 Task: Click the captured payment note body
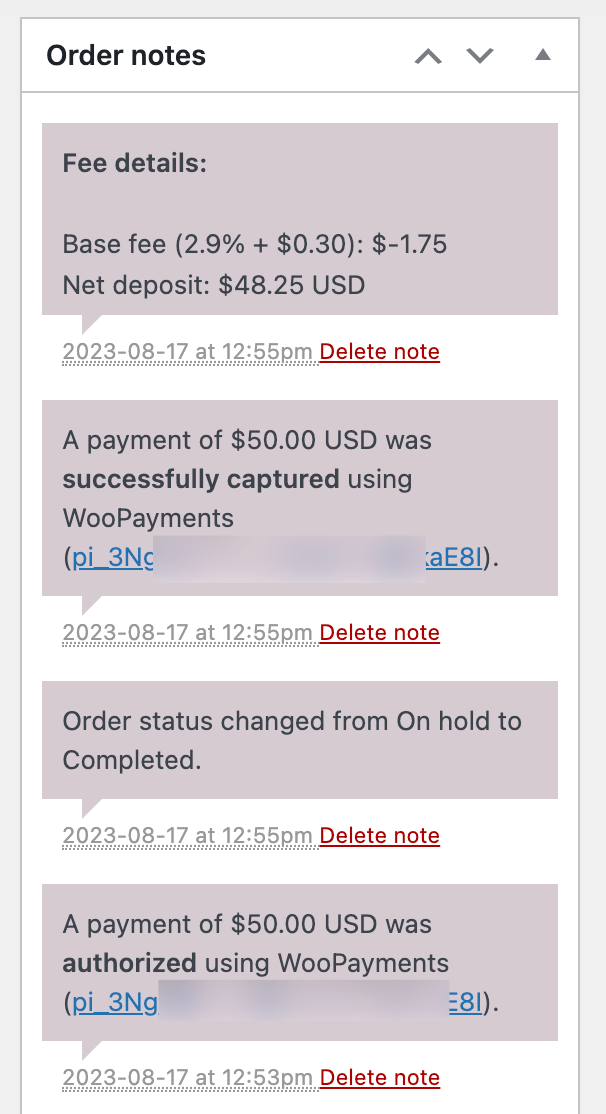point(300,497)
